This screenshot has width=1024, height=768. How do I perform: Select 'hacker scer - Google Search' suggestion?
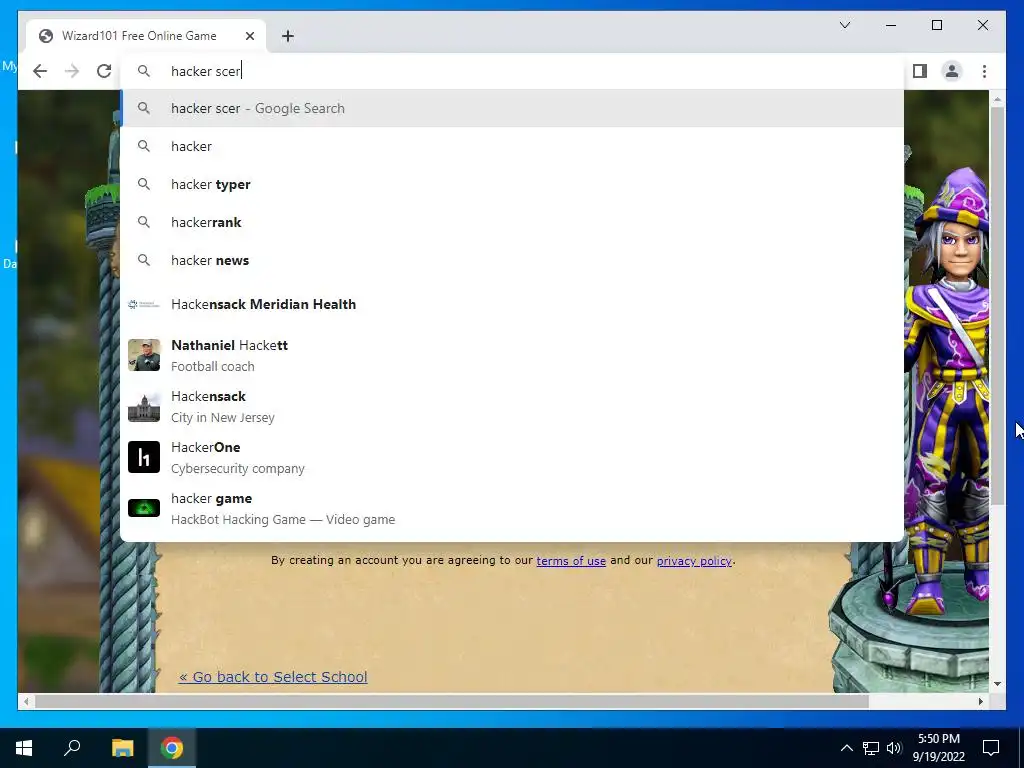click(512, 108)
